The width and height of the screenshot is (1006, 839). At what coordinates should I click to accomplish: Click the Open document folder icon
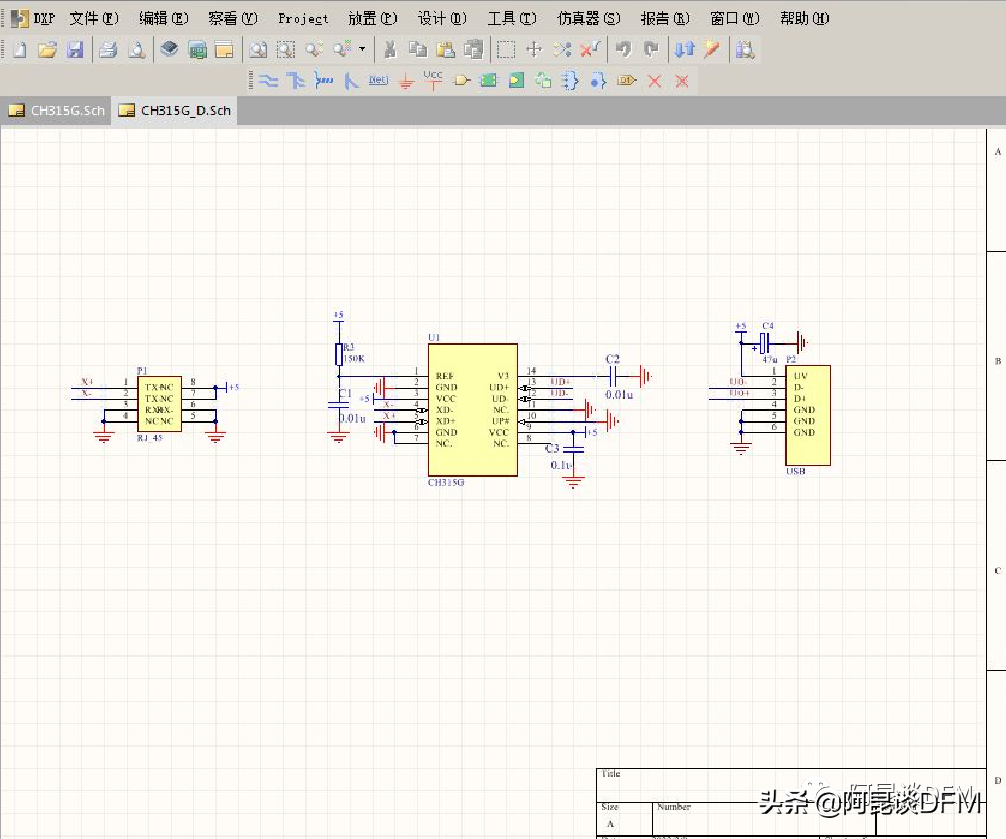click(x=46, y=49)
